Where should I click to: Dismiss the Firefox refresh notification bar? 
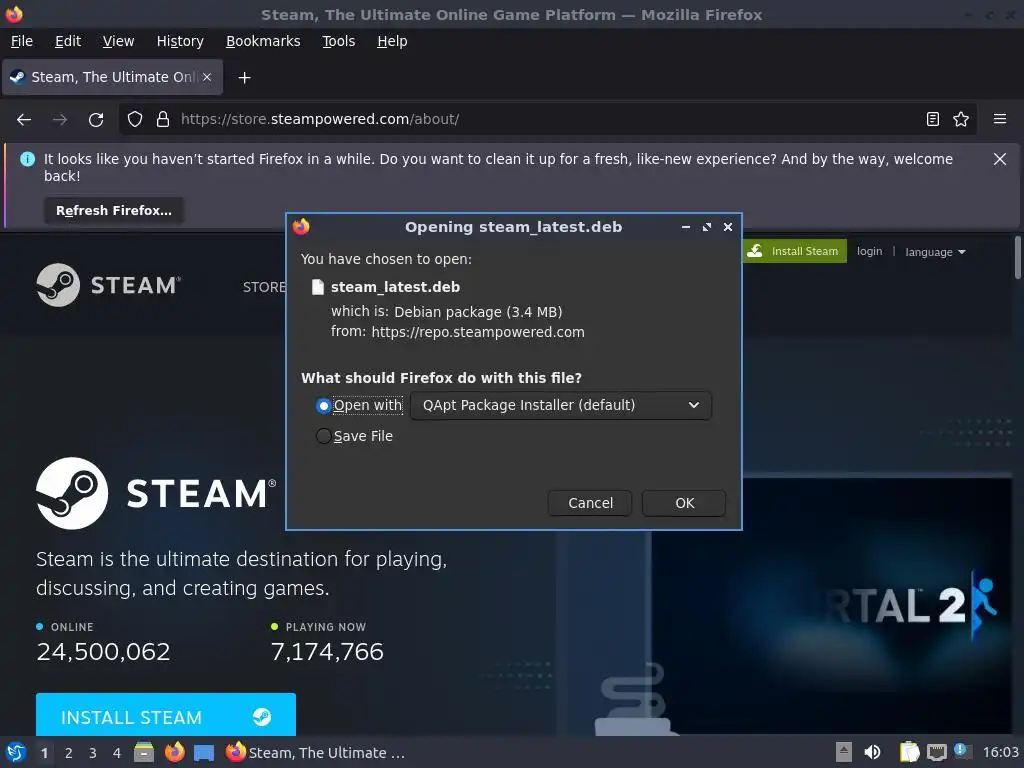point(1000,159)
